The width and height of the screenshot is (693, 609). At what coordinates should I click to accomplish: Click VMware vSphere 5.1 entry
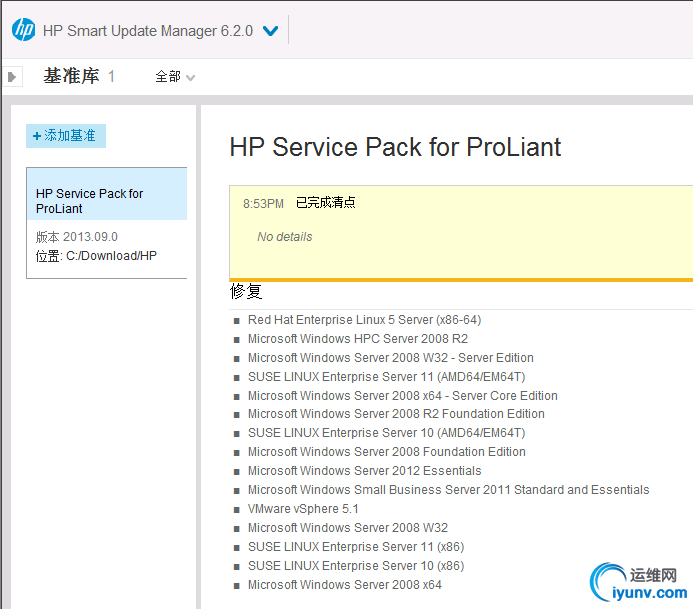click(303, 509)
